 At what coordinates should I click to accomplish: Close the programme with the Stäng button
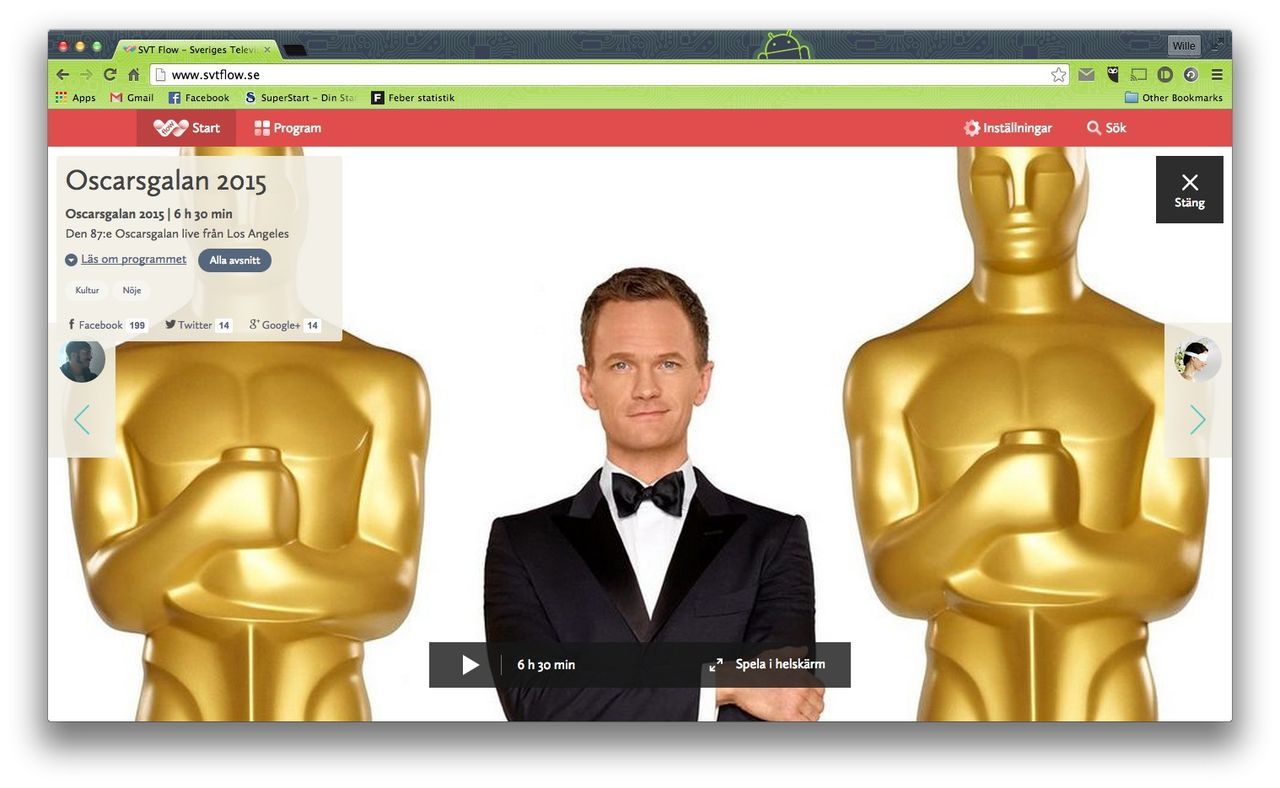point(1190,190)
